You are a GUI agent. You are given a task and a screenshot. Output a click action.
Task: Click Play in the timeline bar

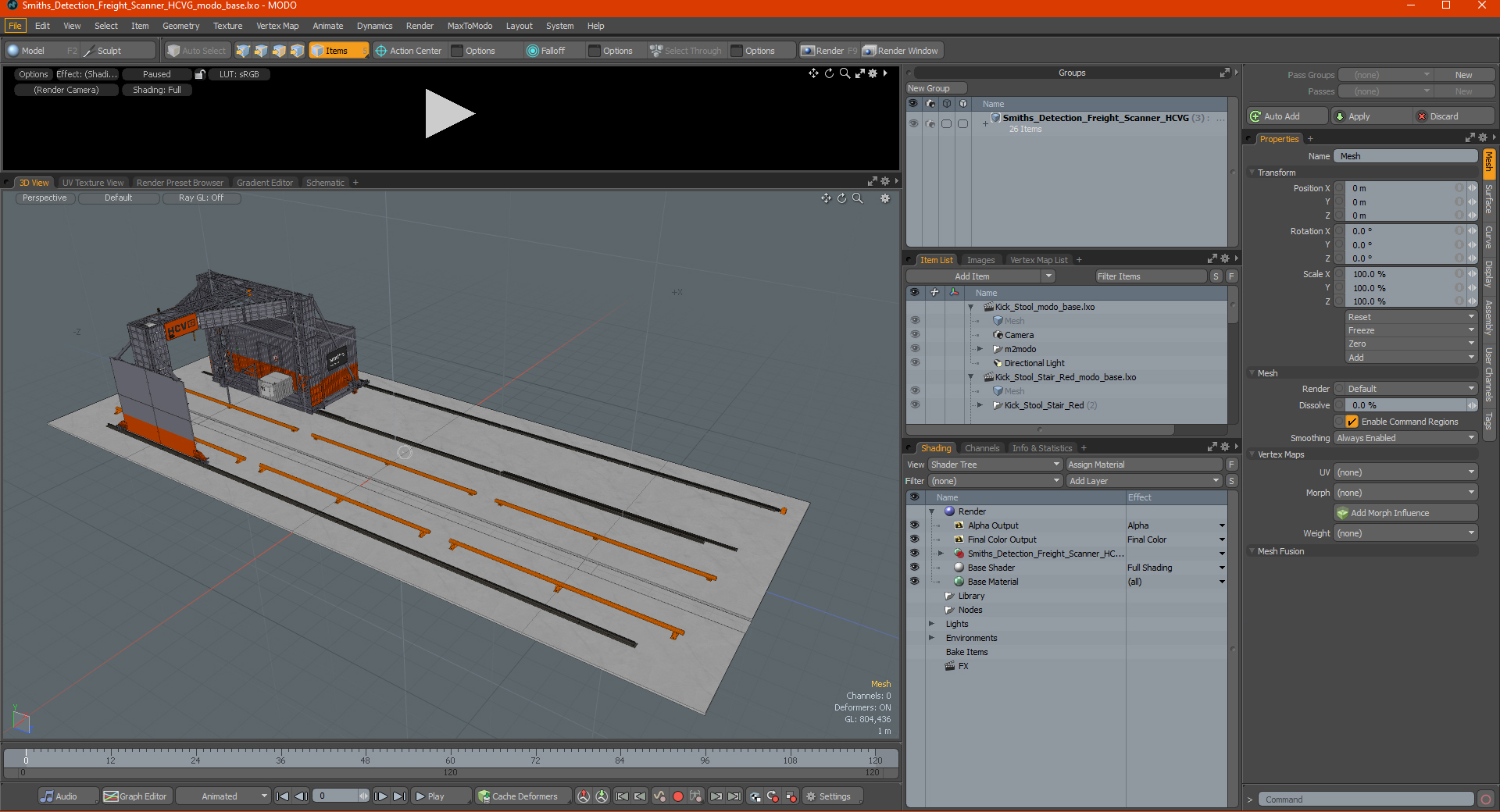point(441,796)
